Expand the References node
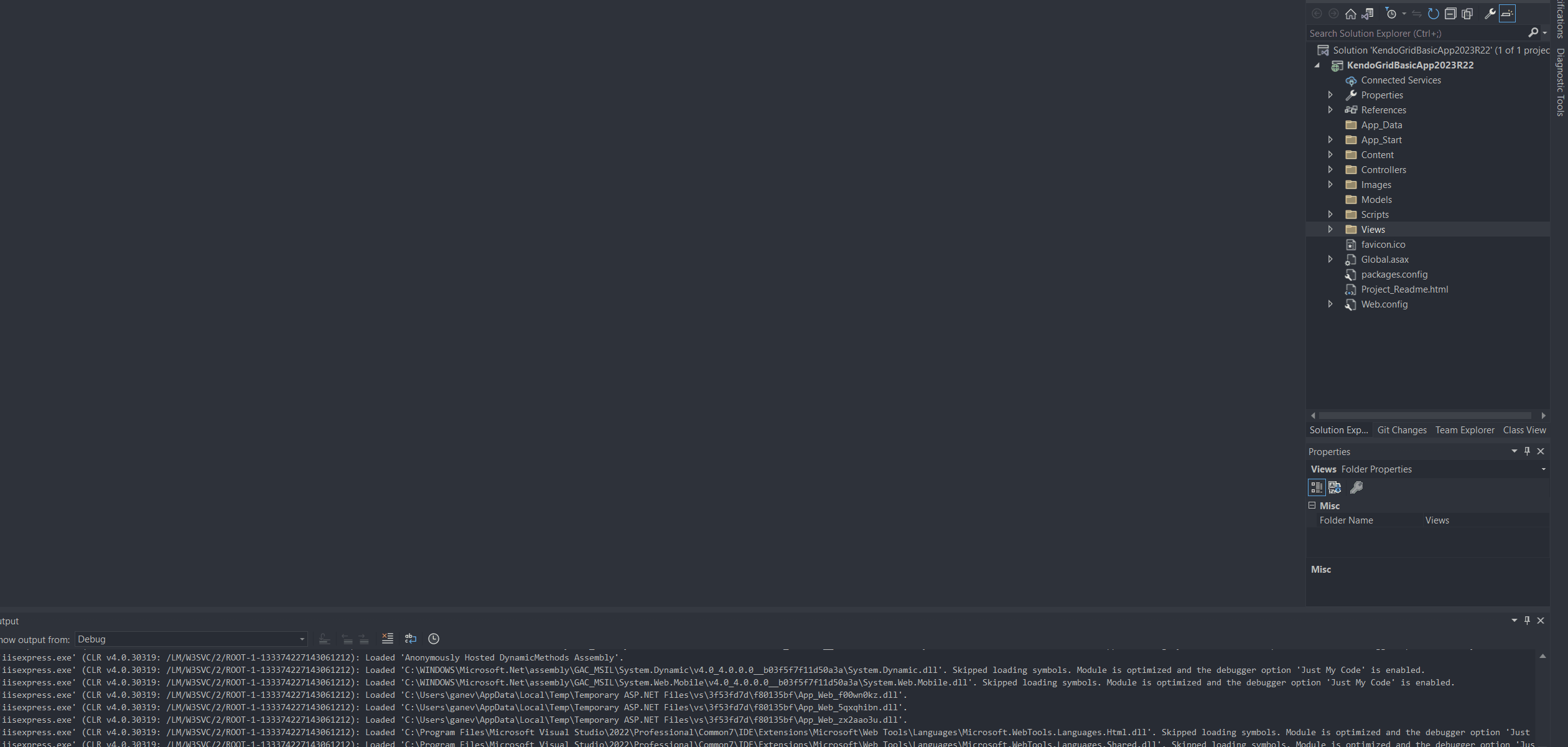The image size is (1568, 747). (x=1330, y=110)
